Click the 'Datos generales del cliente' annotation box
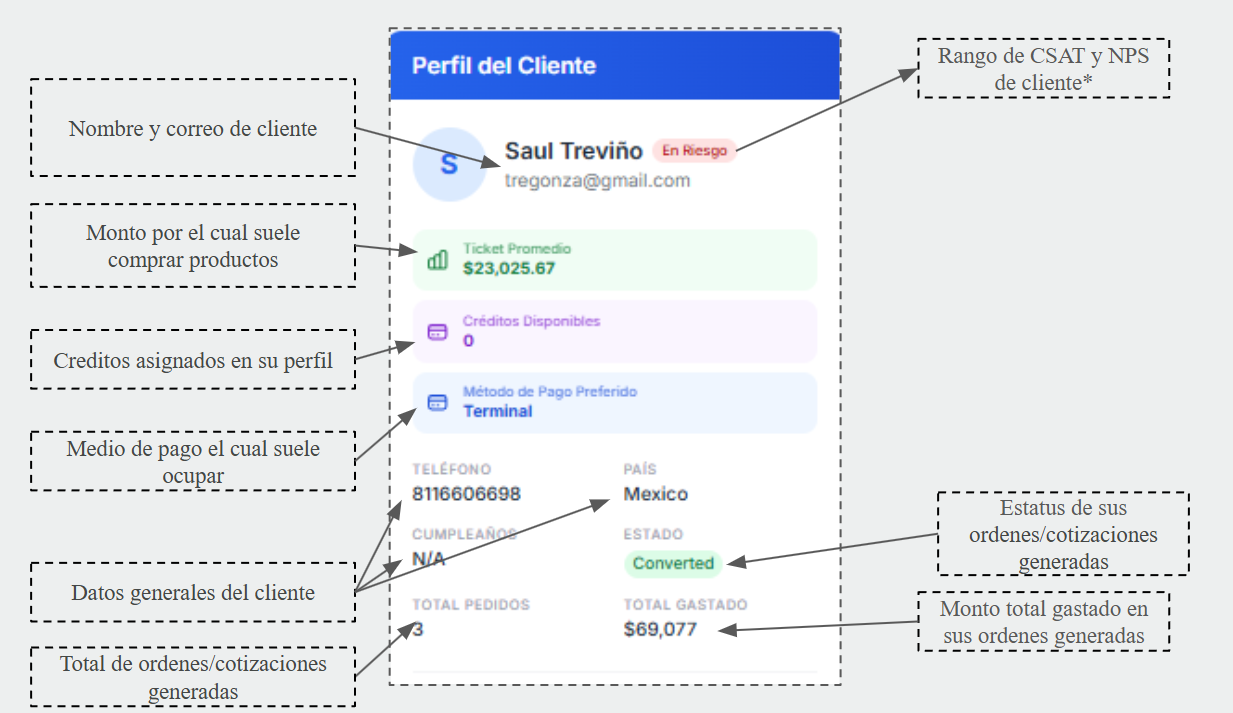The image size is (1233, 713). [193, 593]
